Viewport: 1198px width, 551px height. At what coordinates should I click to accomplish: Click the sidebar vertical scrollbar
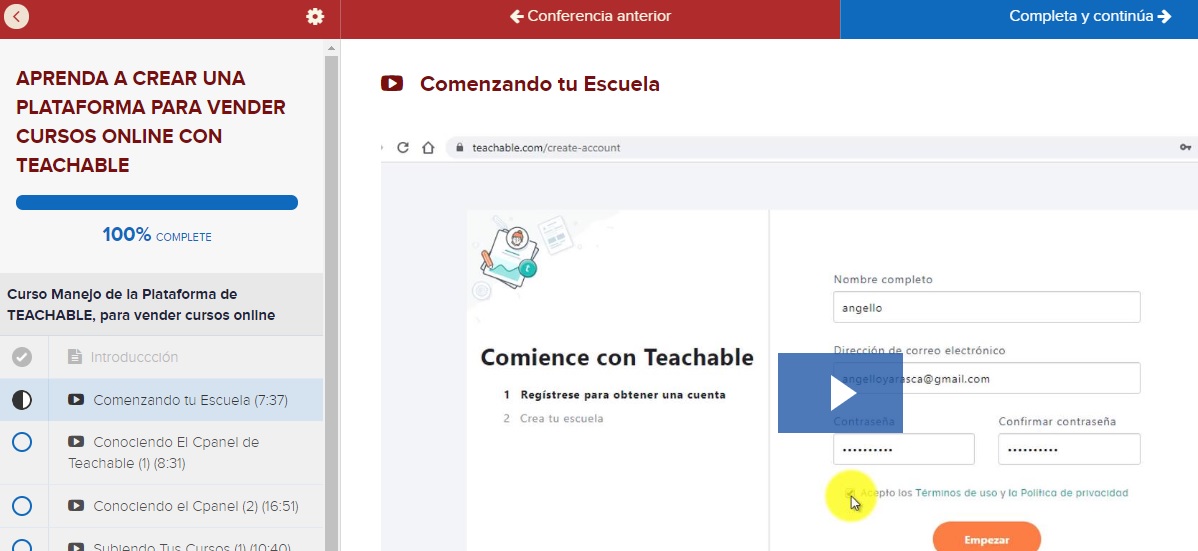331,303
